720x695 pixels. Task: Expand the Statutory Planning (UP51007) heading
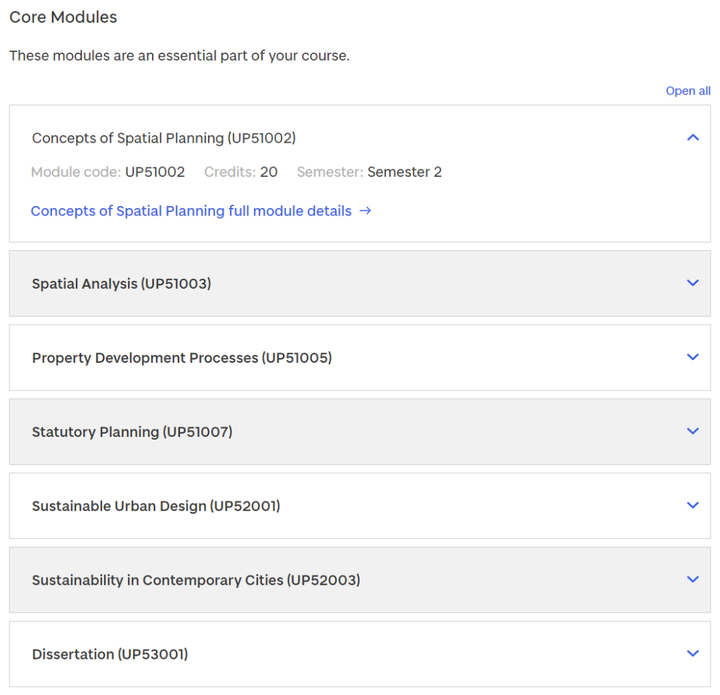click(x=132, y=432)
